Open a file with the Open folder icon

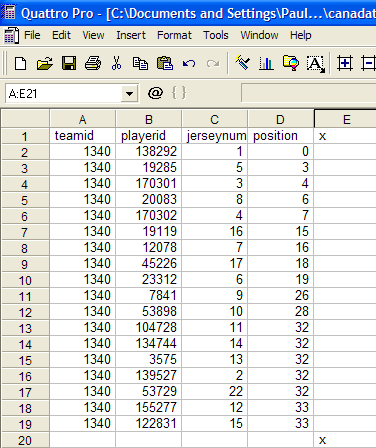click(45, 63)
